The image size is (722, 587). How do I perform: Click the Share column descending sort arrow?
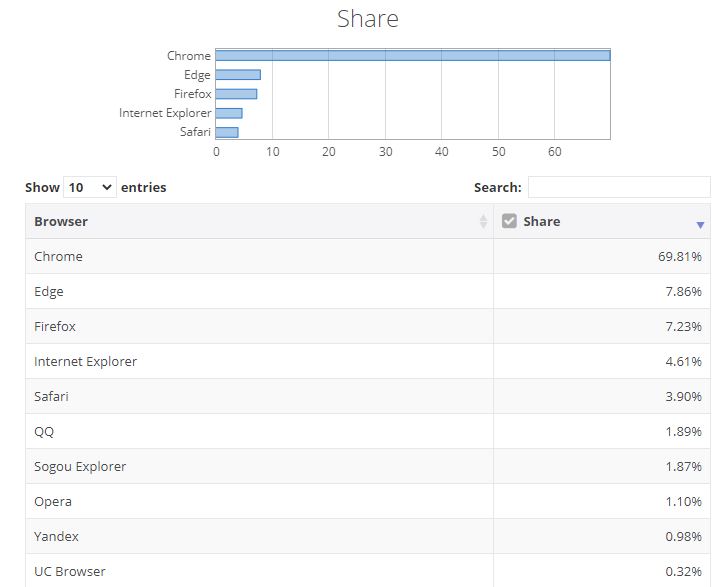point(700,225)
